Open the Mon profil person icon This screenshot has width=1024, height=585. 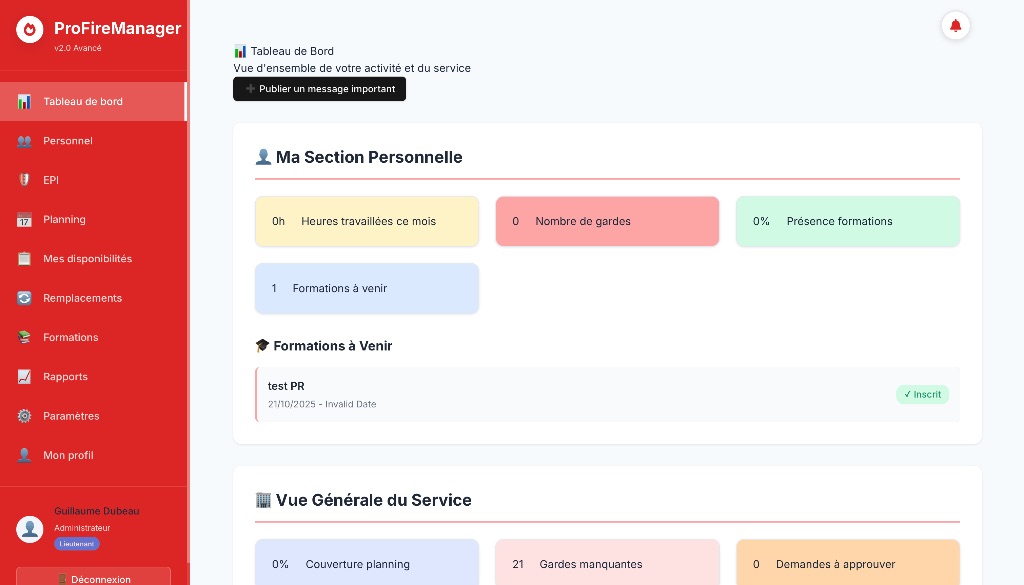pos(24,455)
